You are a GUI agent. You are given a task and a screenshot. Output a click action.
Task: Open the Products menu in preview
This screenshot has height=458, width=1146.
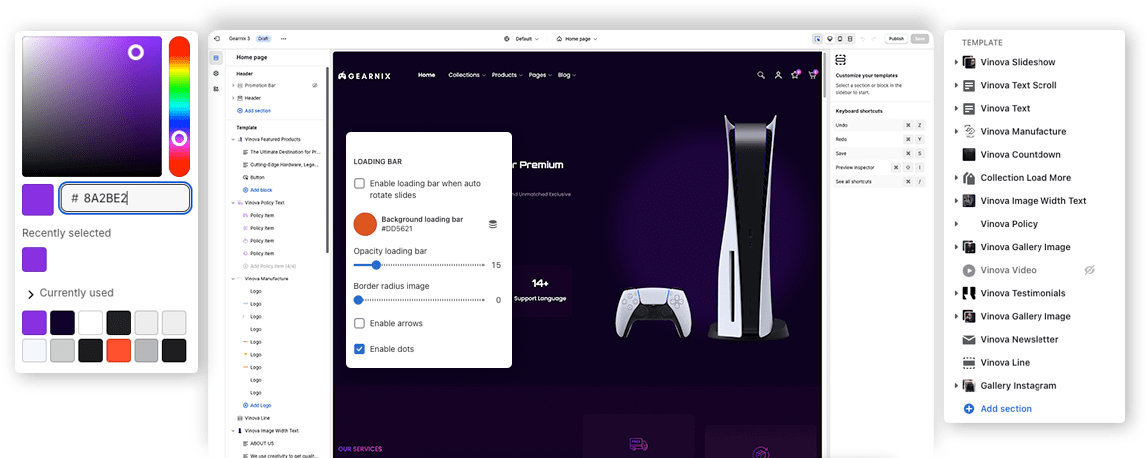(506, 75)
